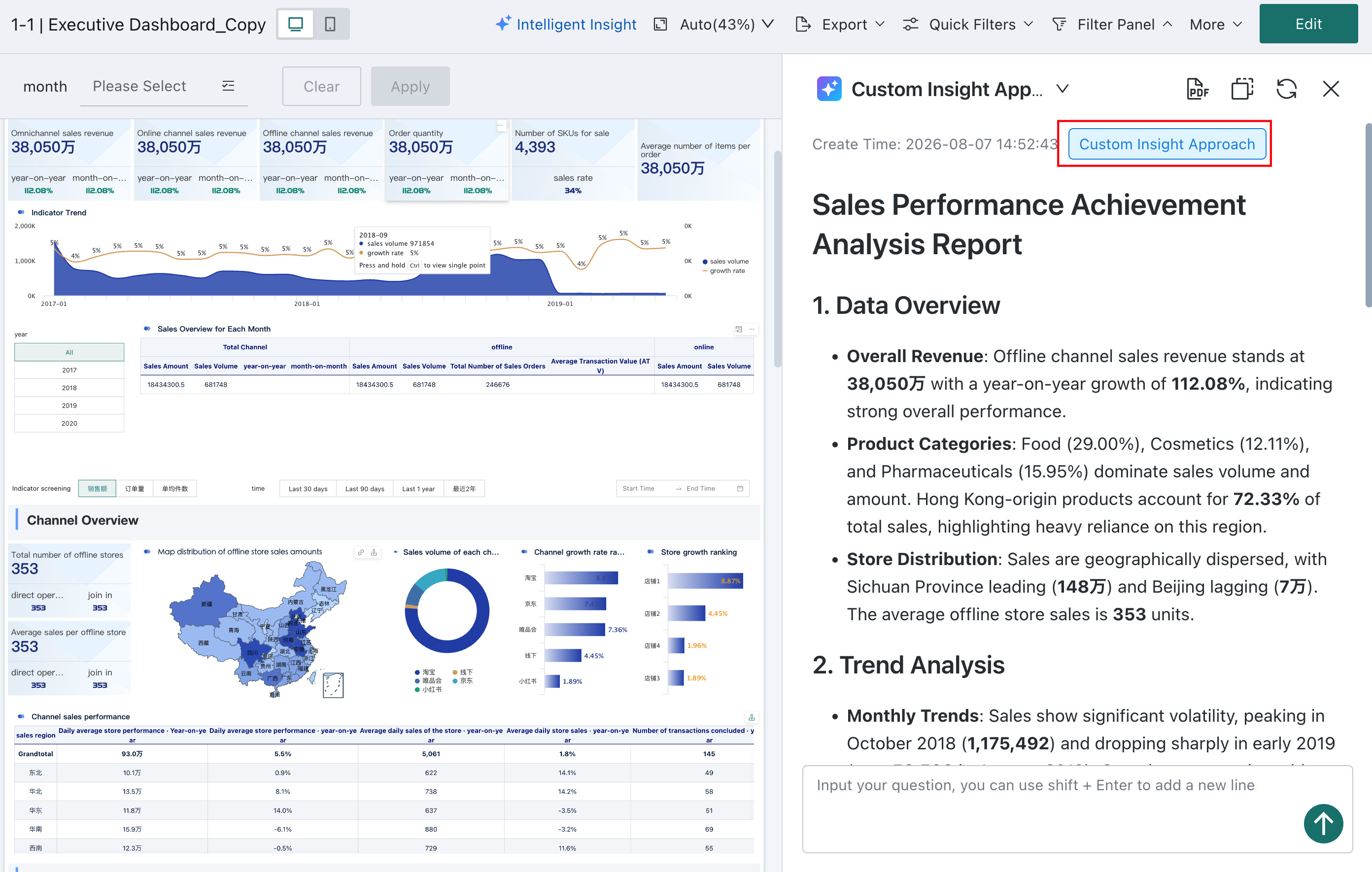Switch to mobile layout view icon

coord(330,24)
